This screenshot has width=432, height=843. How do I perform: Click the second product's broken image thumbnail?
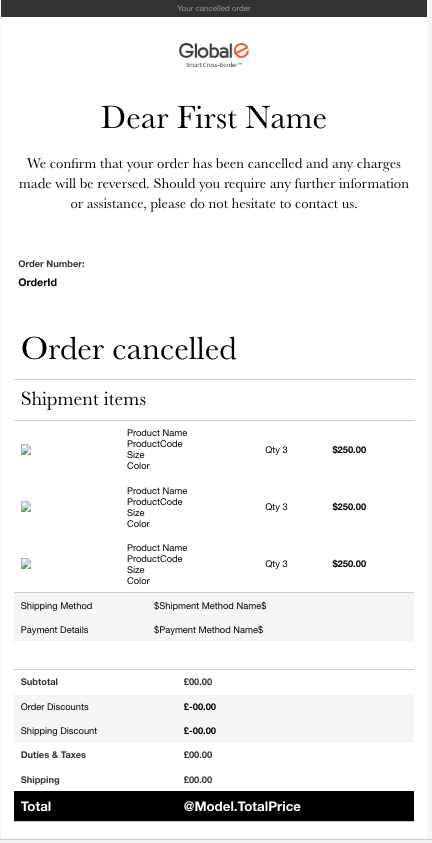26,506
